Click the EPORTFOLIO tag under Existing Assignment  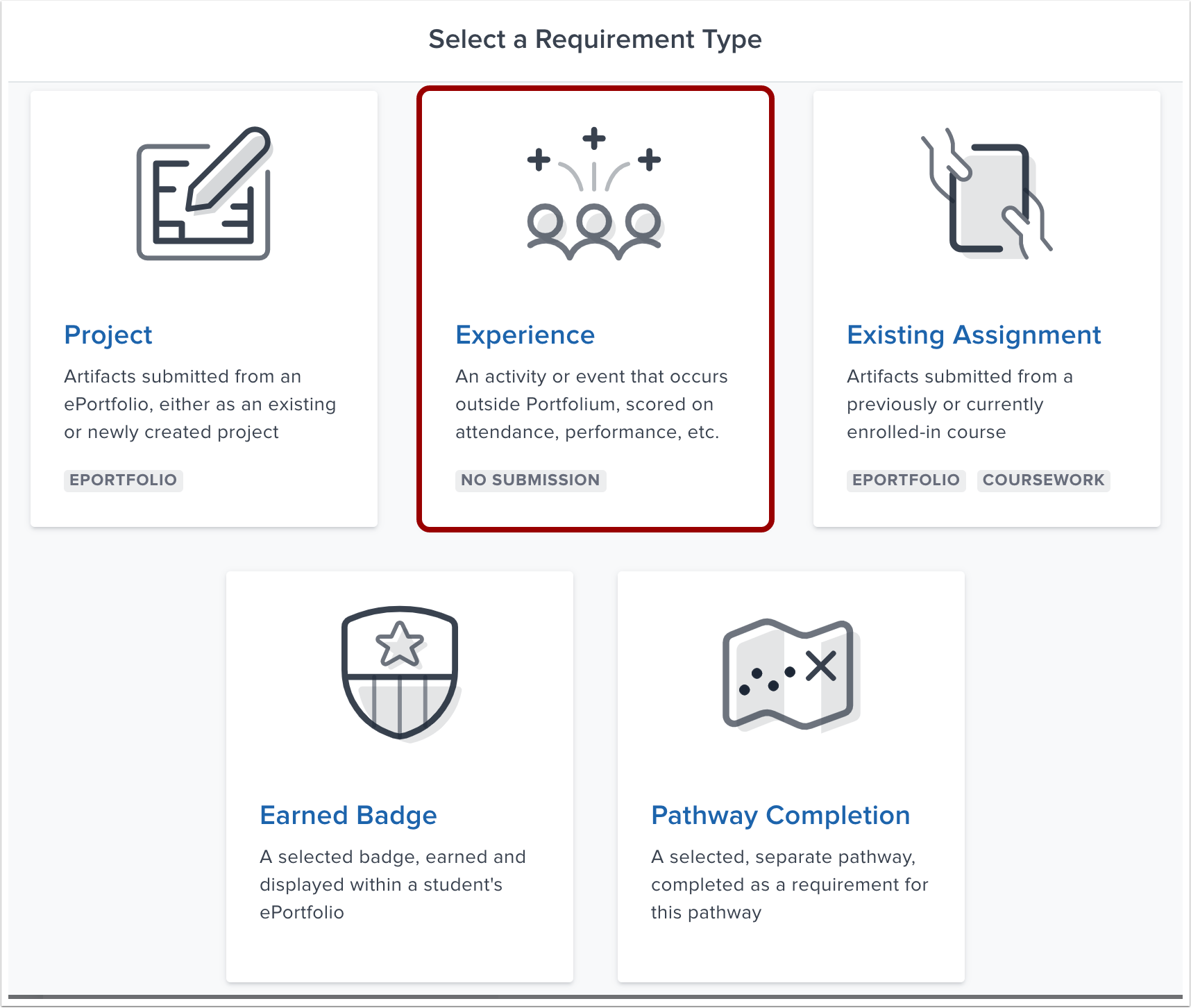(906, 480)
